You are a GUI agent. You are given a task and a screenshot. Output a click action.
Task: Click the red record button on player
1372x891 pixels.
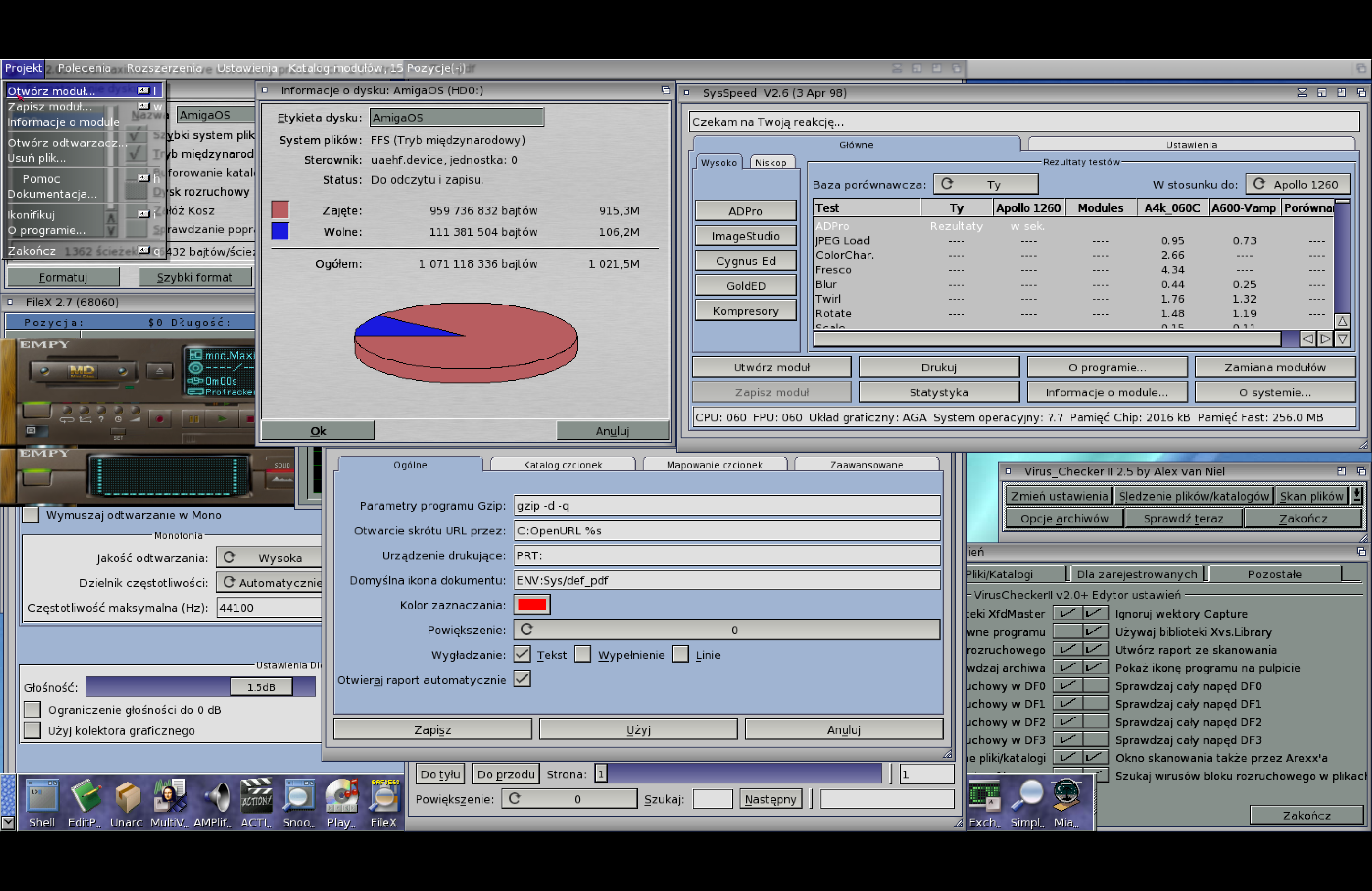coord(160,419)
